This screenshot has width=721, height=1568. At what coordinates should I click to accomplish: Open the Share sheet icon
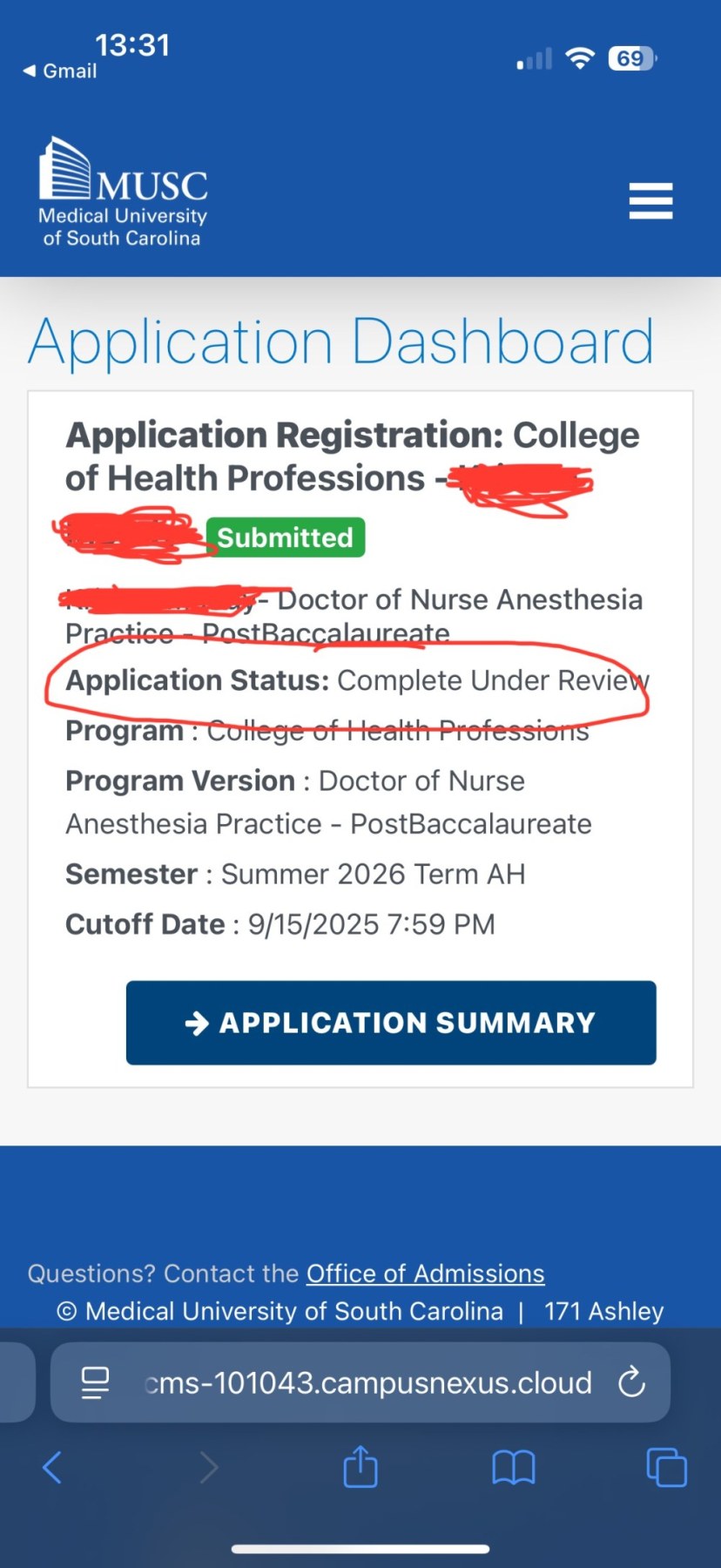(x=360, y=1467)
